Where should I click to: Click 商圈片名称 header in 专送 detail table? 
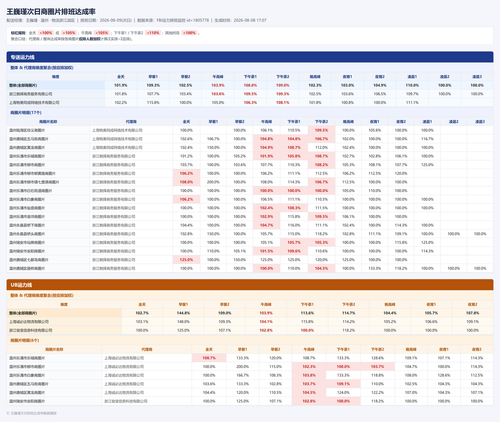48,122
